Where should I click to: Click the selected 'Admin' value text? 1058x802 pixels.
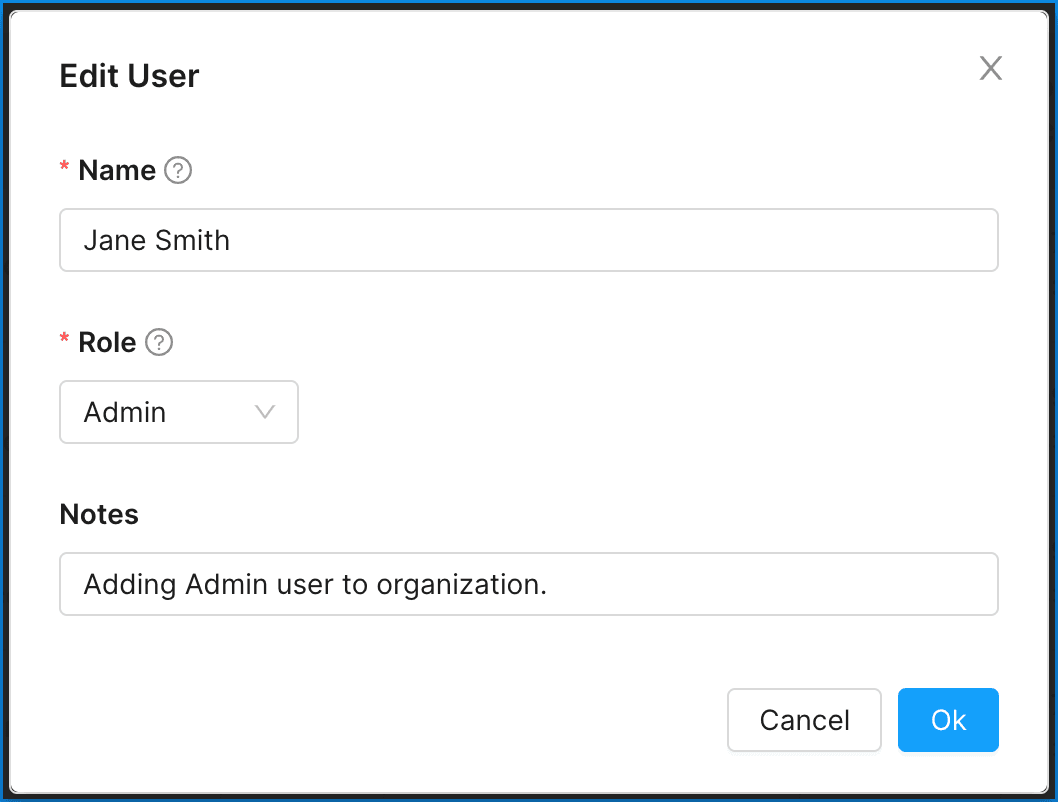click(x=125, y=413)
